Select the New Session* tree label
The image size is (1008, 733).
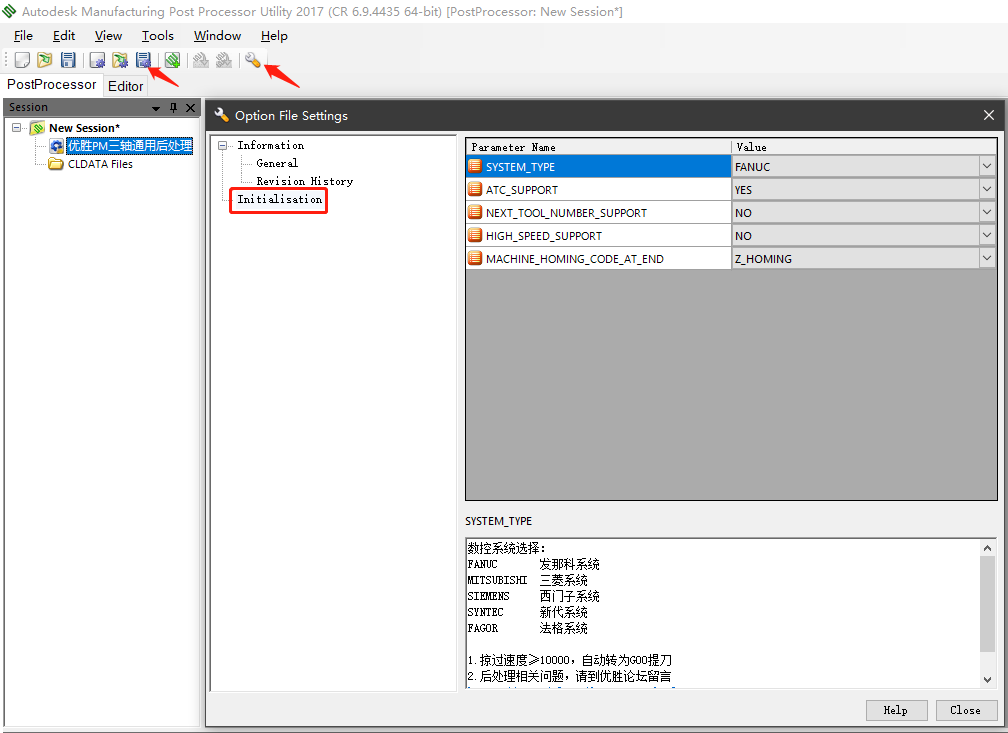coord(84,128)
